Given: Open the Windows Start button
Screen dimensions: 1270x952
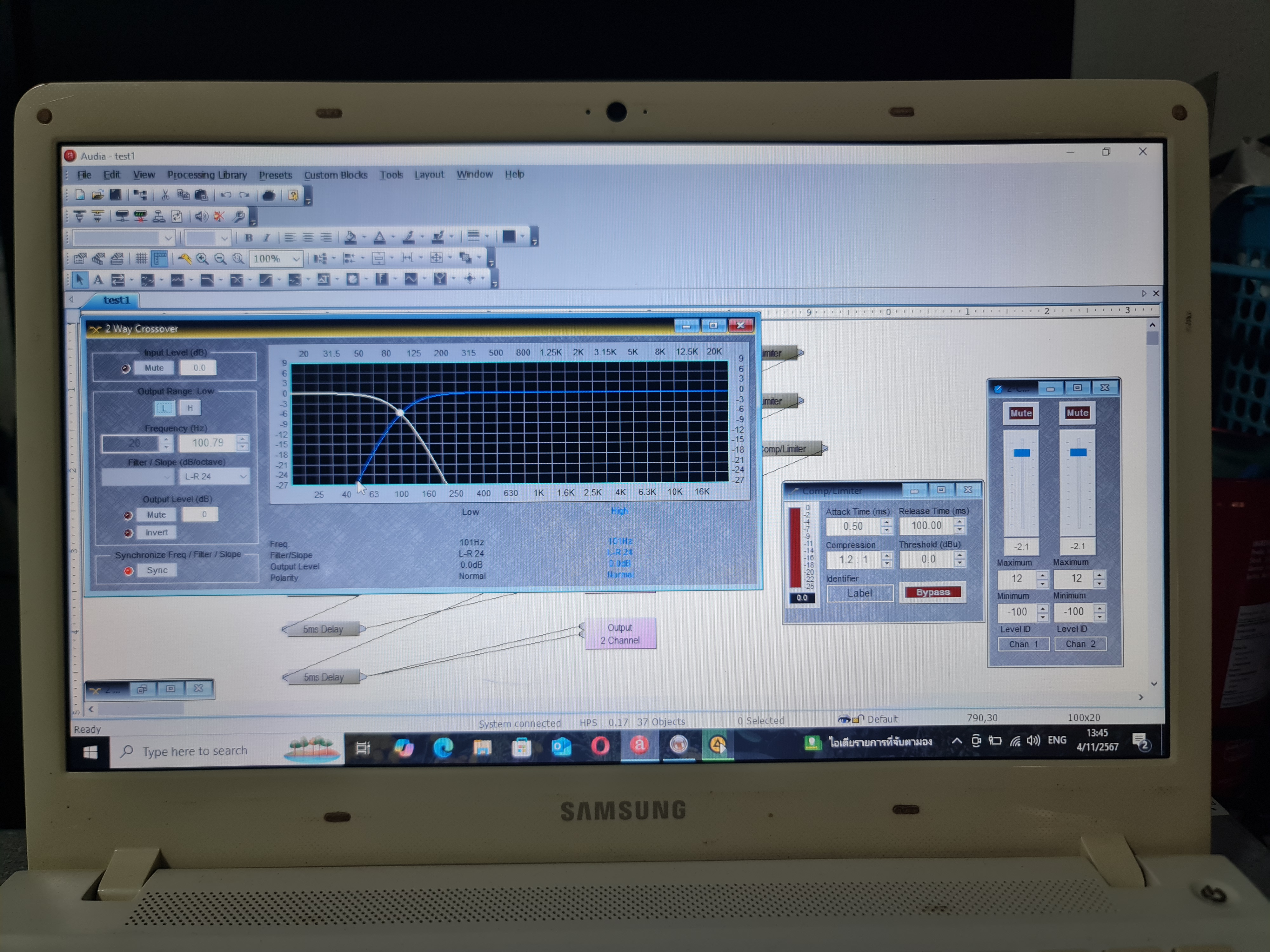Looking at the screenshot, I should [90, 752].
